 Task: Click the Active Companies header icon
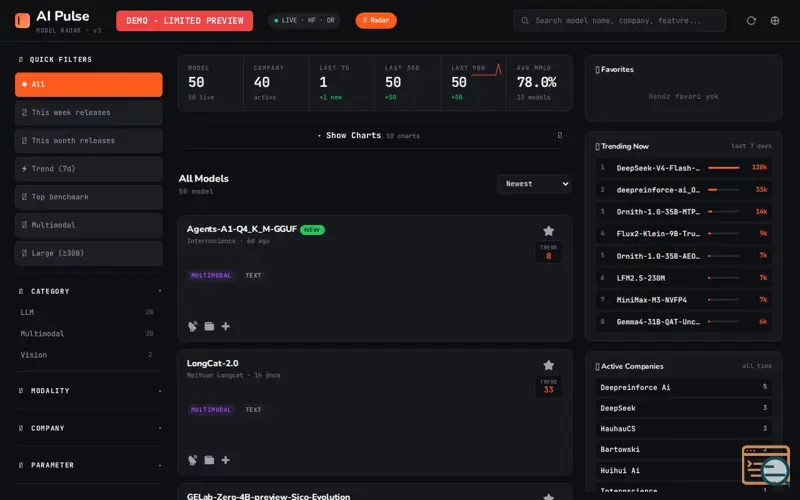pos(597,366)
